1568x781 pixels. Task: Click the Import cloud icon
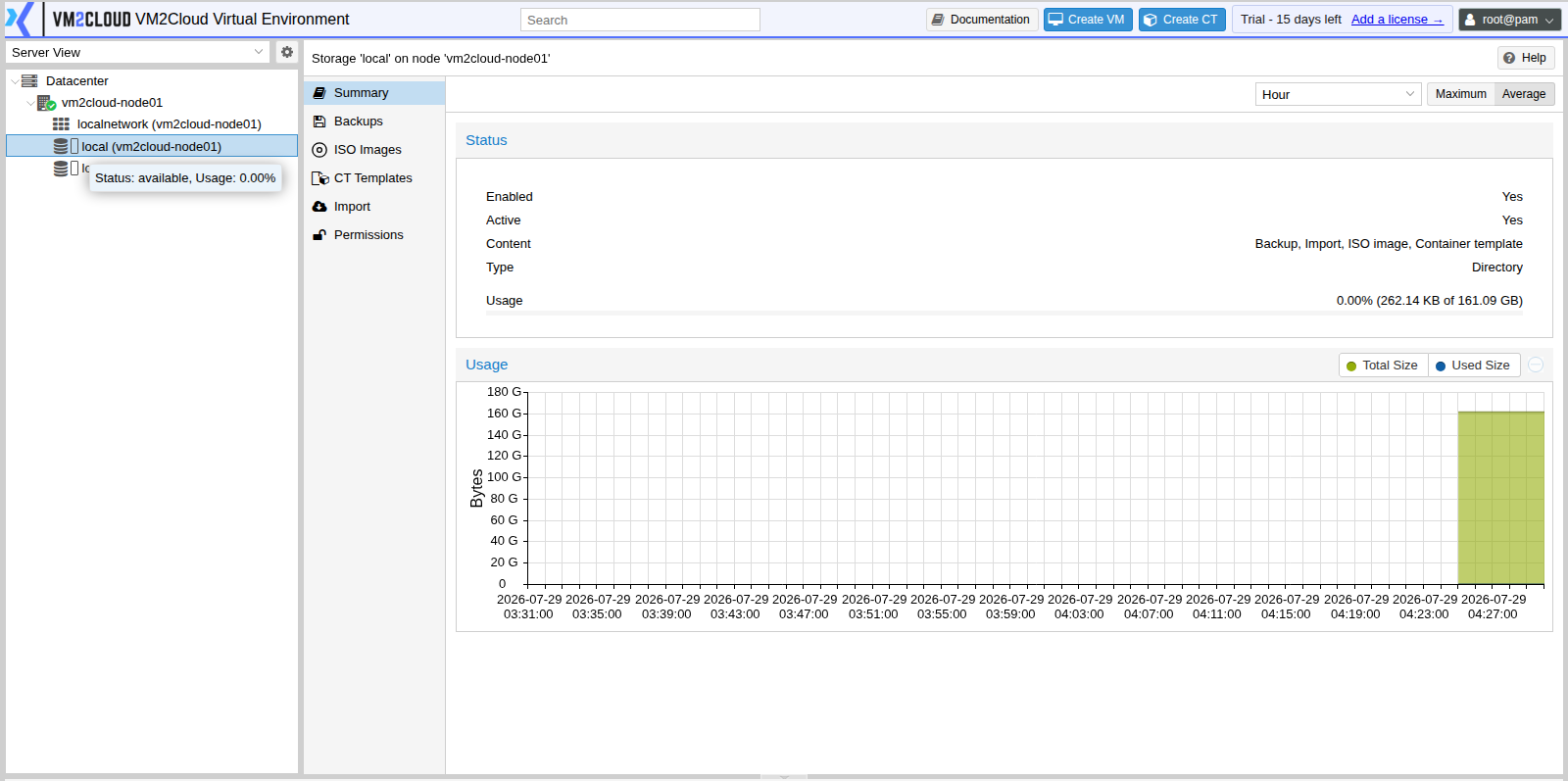tap(319, 207)
